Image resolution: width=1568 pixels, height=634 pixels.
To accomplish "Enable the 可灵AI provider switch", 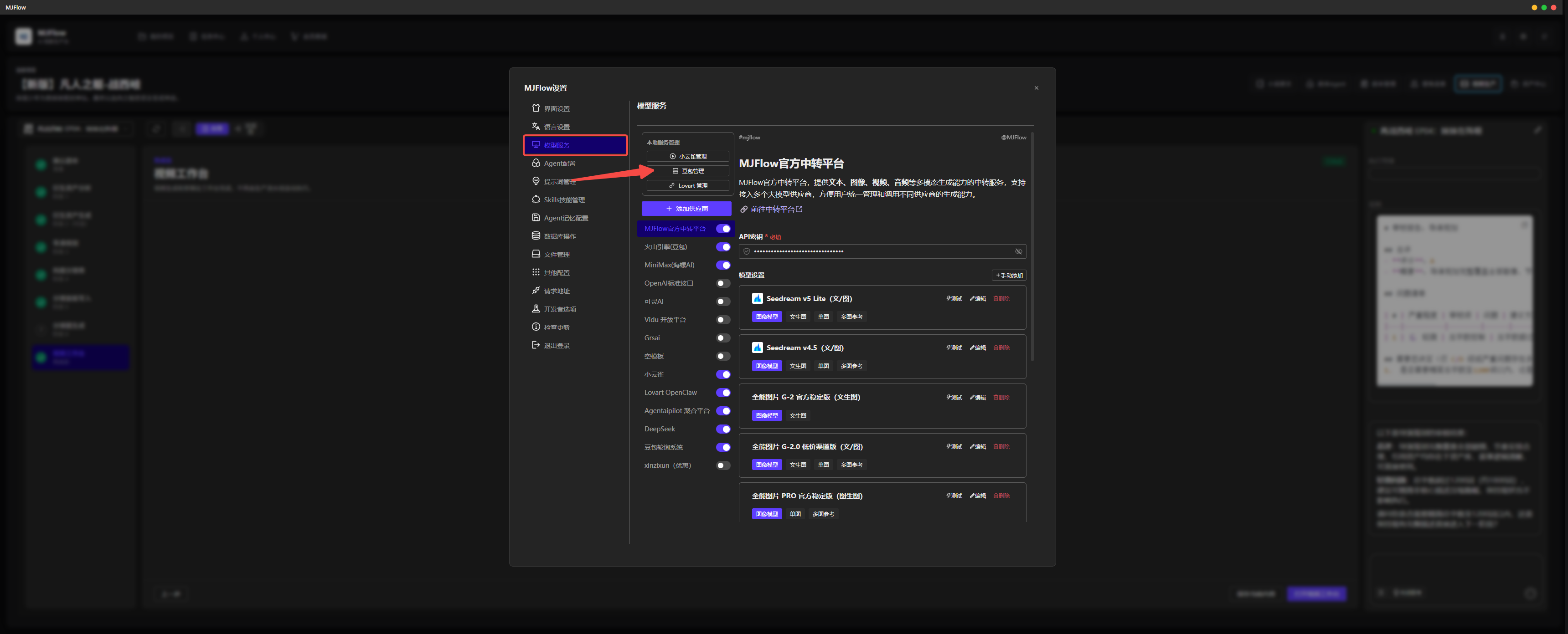I will click(723, 302).
